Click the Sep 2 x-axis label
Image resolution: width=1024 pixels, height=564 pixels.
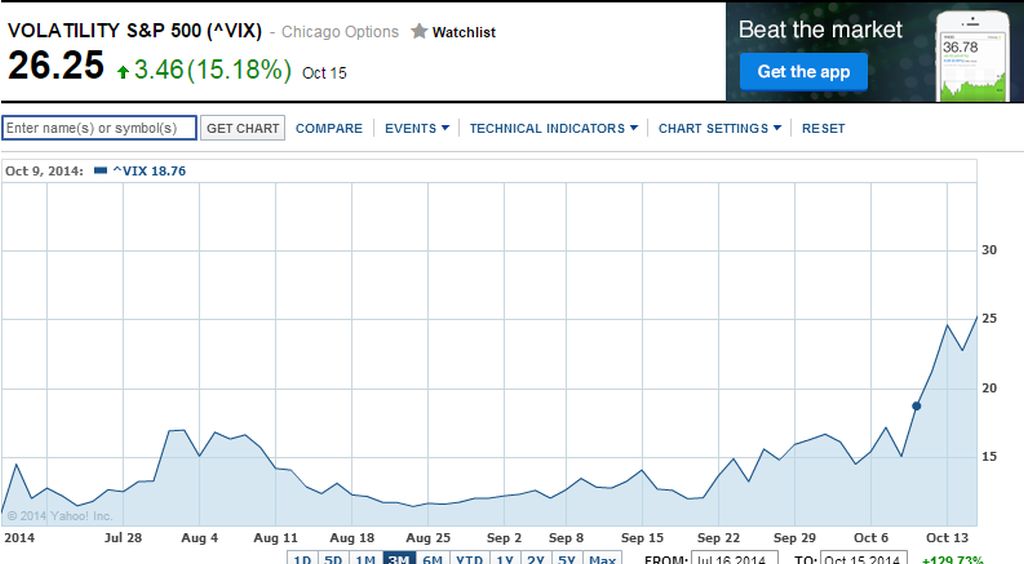[x=504, y=538]
